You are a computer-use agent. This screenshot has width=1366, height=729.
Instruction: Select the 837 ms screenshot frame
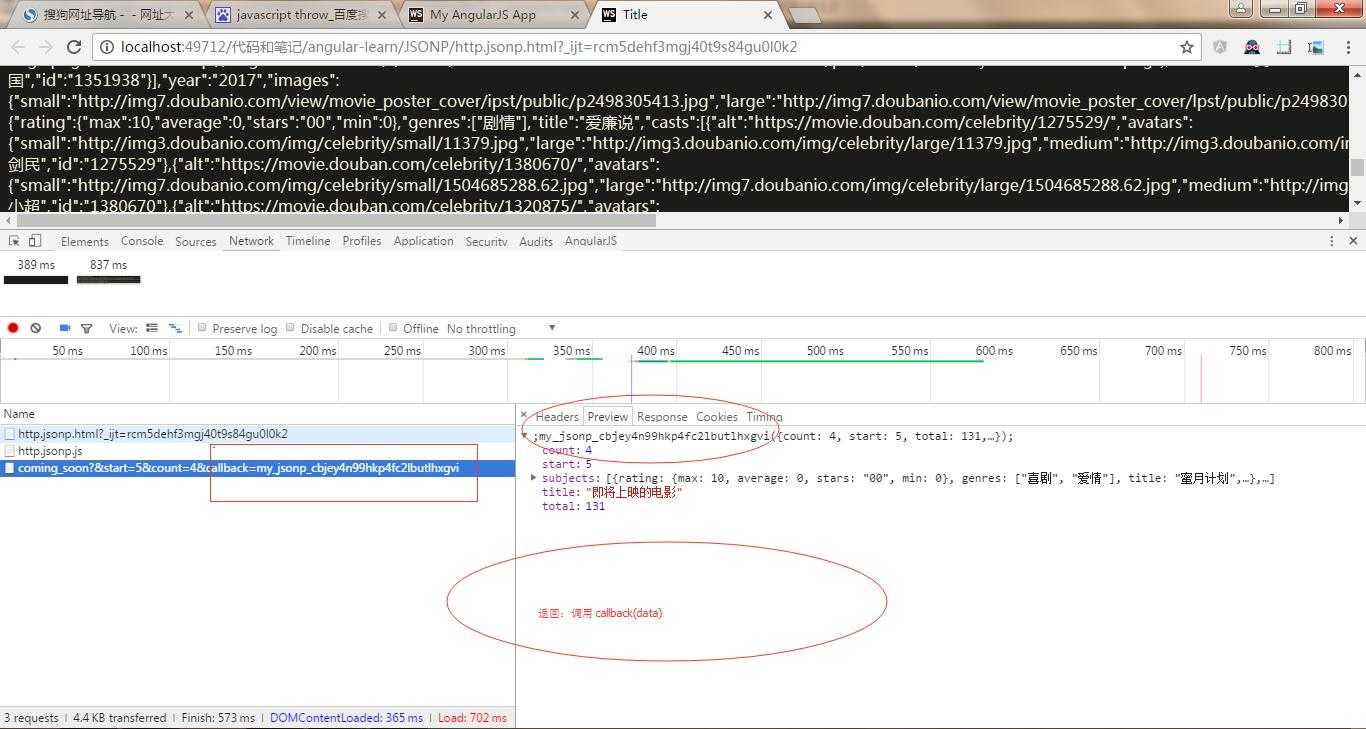click(108, 272)
